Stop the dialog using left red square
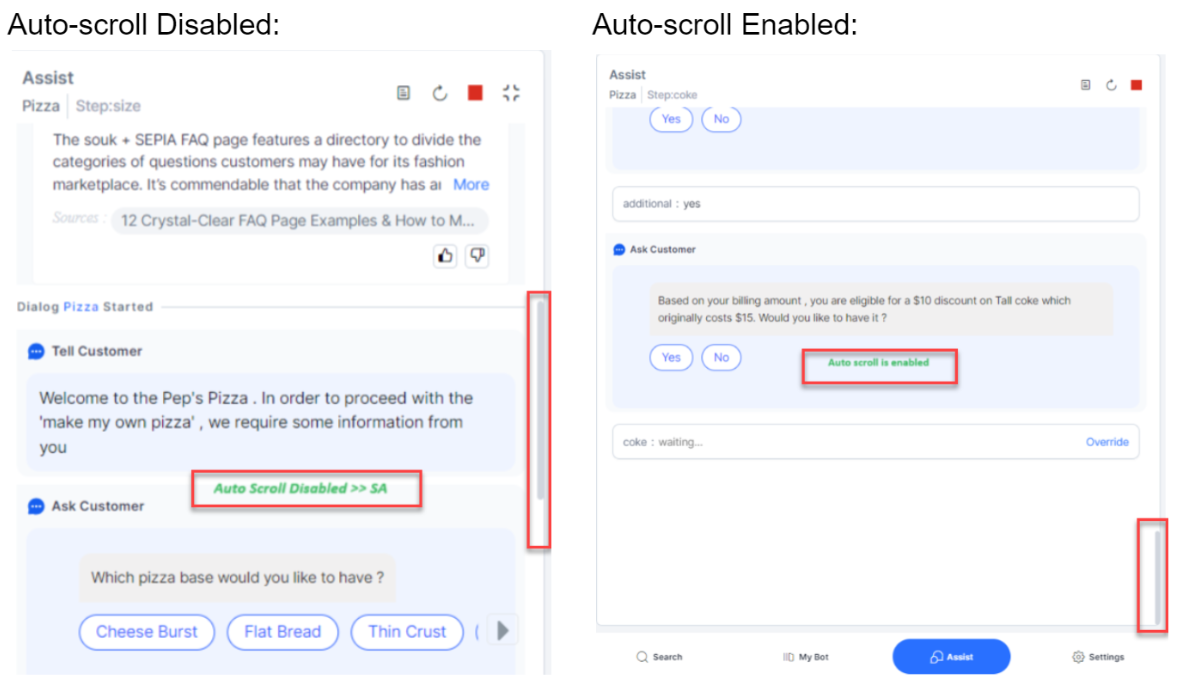Viewport: 1180px width, 687px height. 475,93
